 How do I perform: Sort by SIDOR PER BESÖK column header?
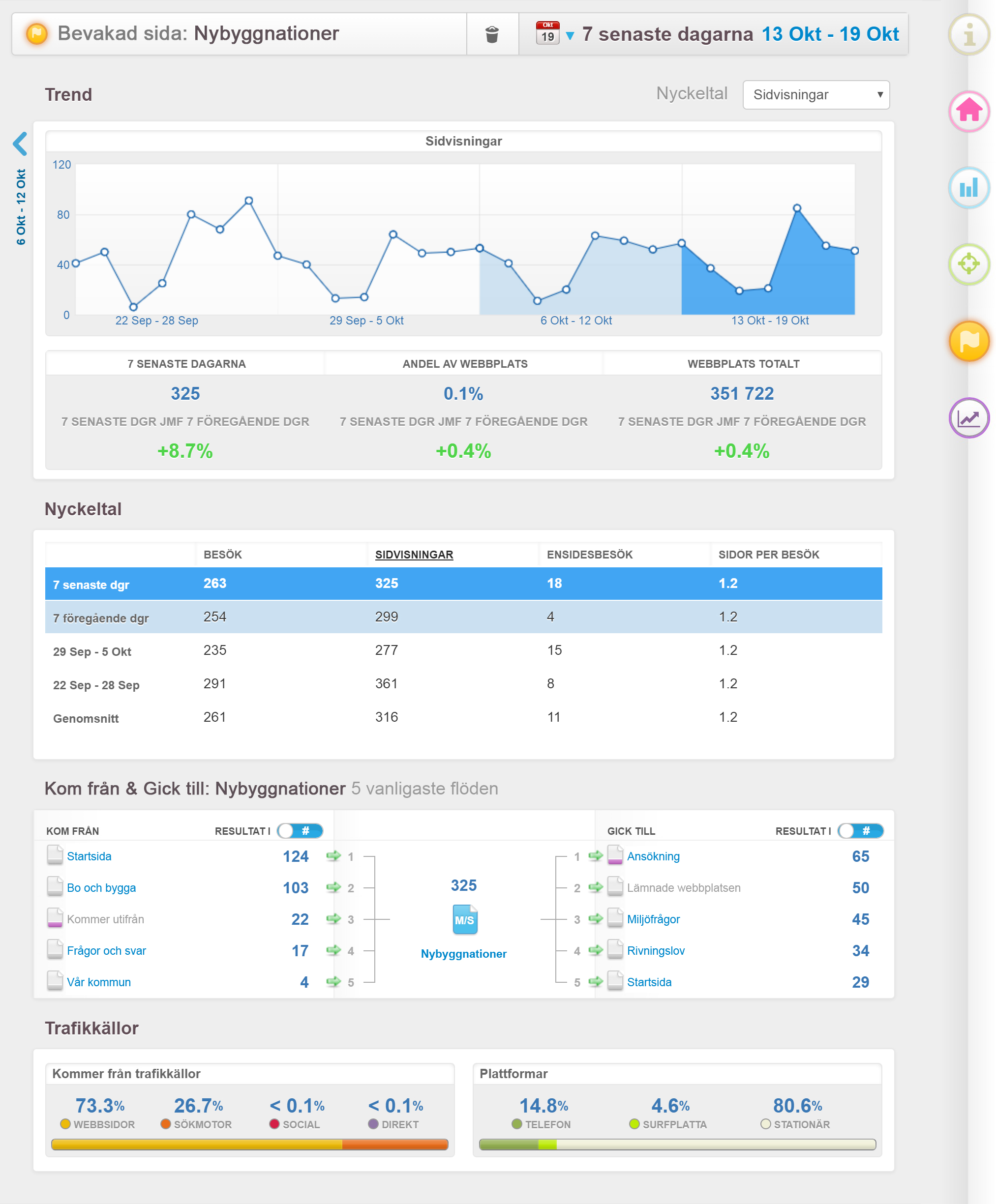(x=768, y=555)
